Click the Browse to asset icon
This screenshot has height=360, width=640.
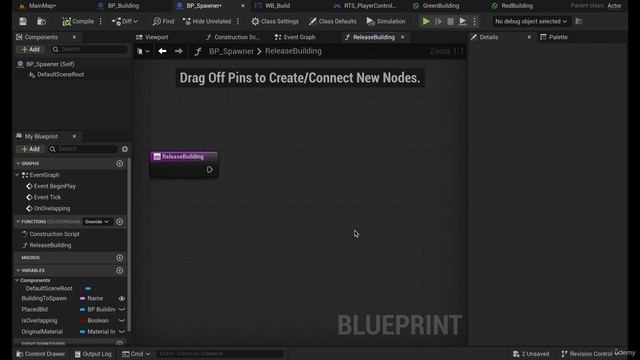point(41,21)
